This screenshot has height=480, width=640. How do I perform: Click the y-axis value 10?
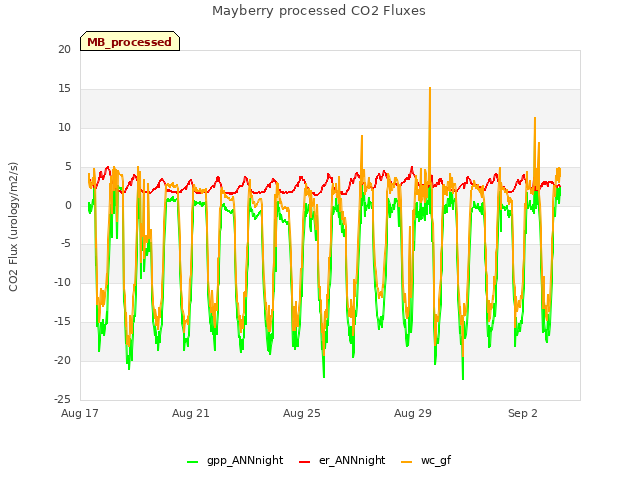point(64,128)
